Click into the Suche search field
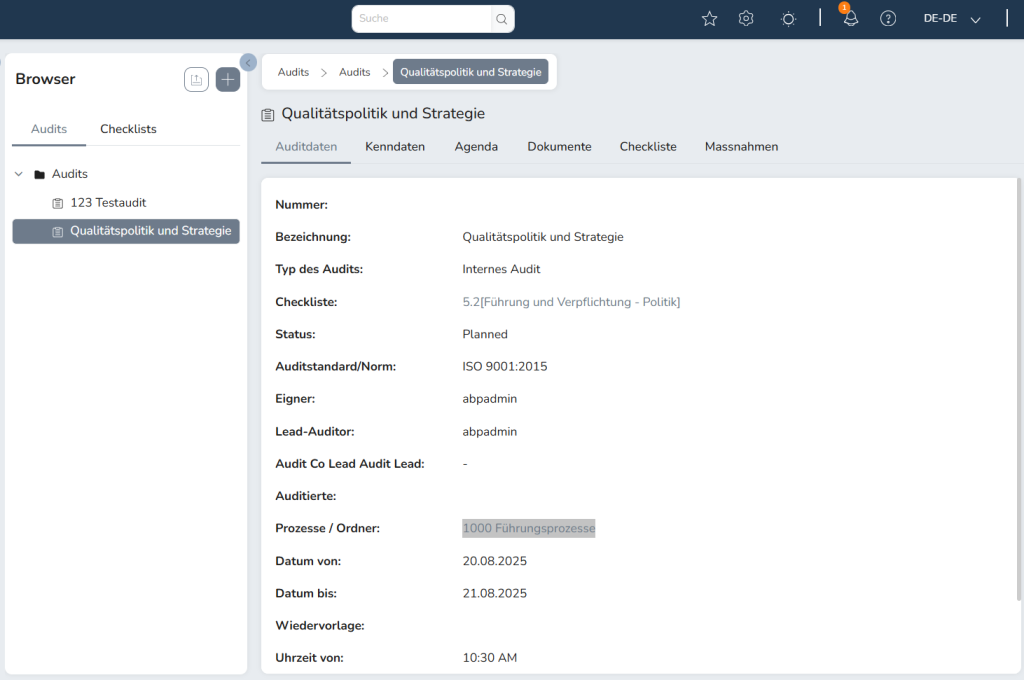Screen dimensions: 1024x680 click(x=422, y=19)
